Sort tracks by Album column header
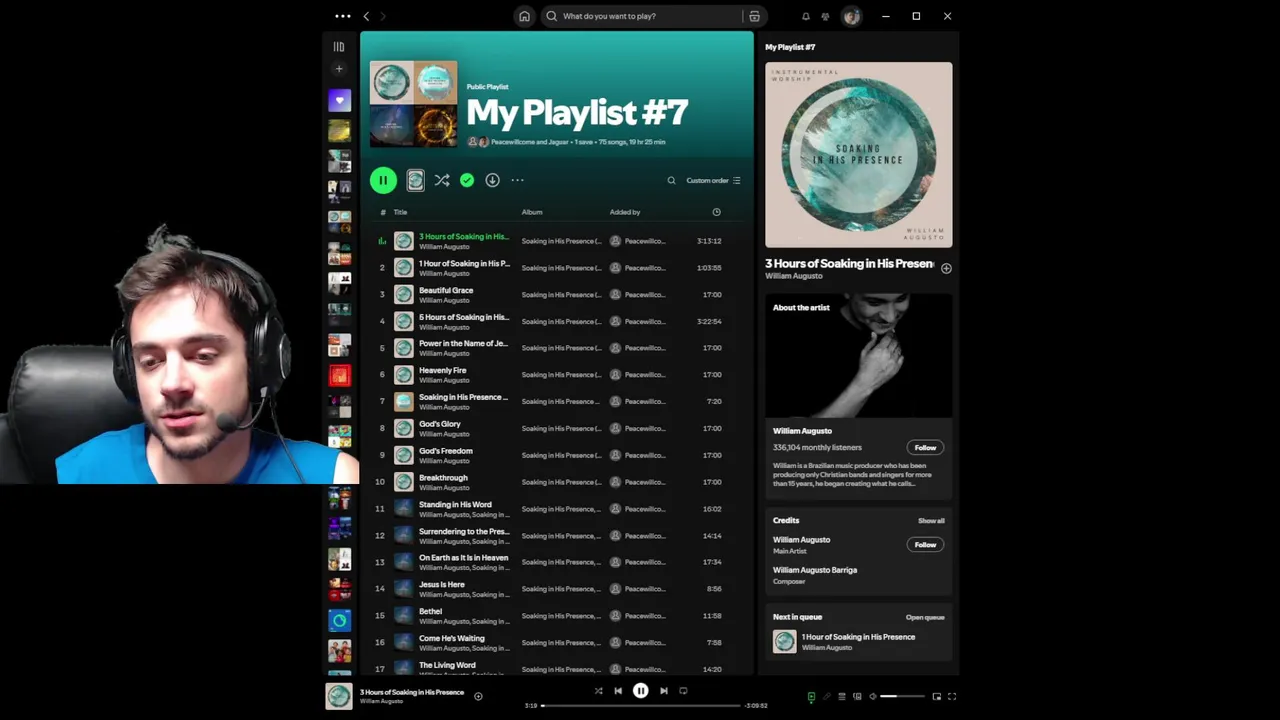 [x=532, y=212]
